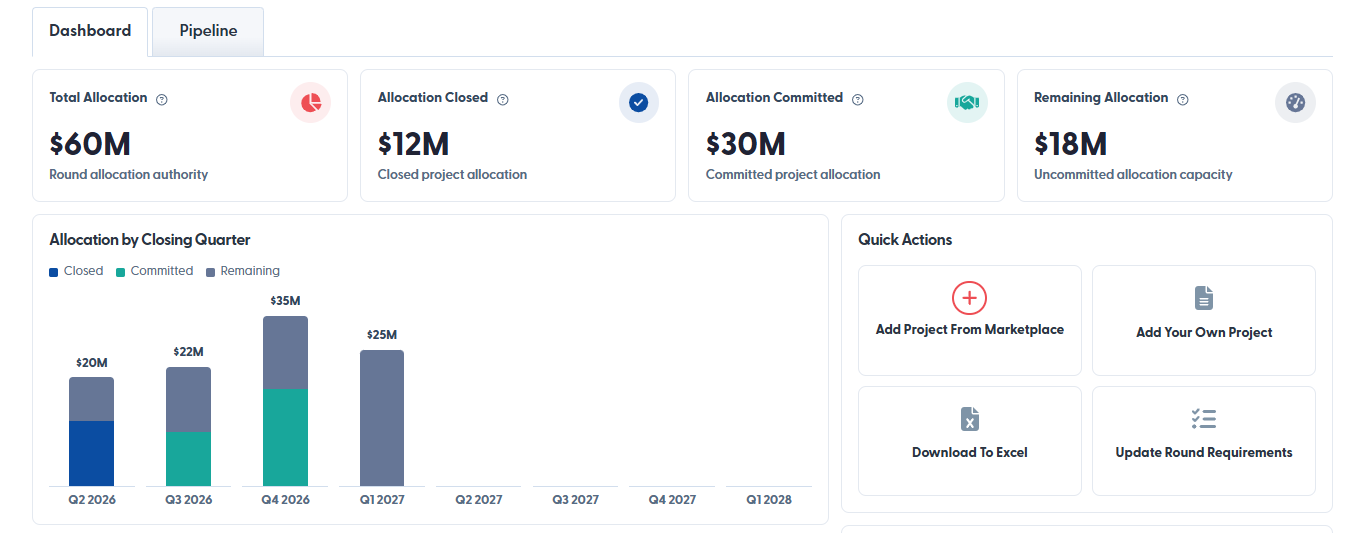Click the Allocation Committed handshake icon
This screenshot has height=533, width=1347.
[967, 103]
